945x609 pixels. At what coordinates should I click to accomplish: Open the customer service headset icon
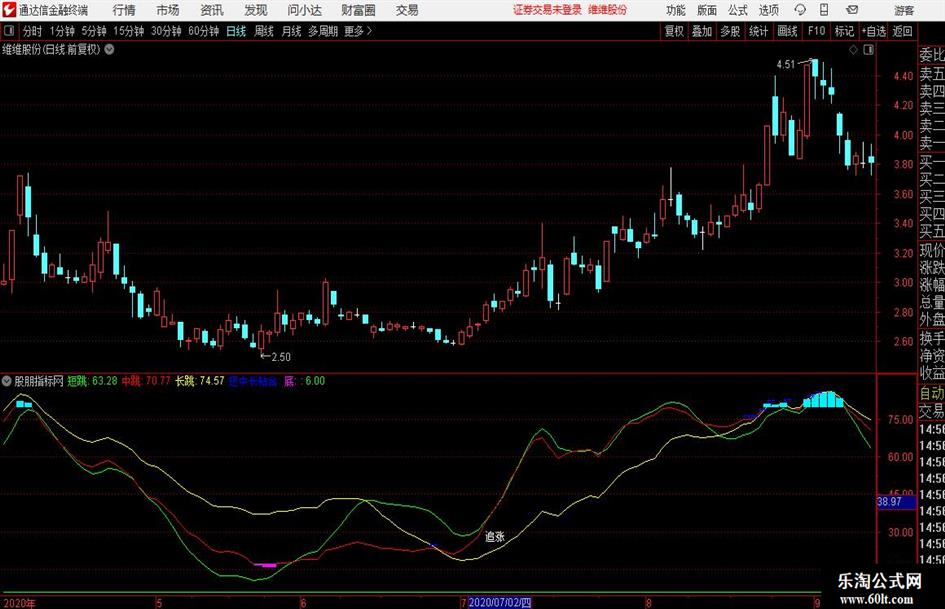pos(800,10)
